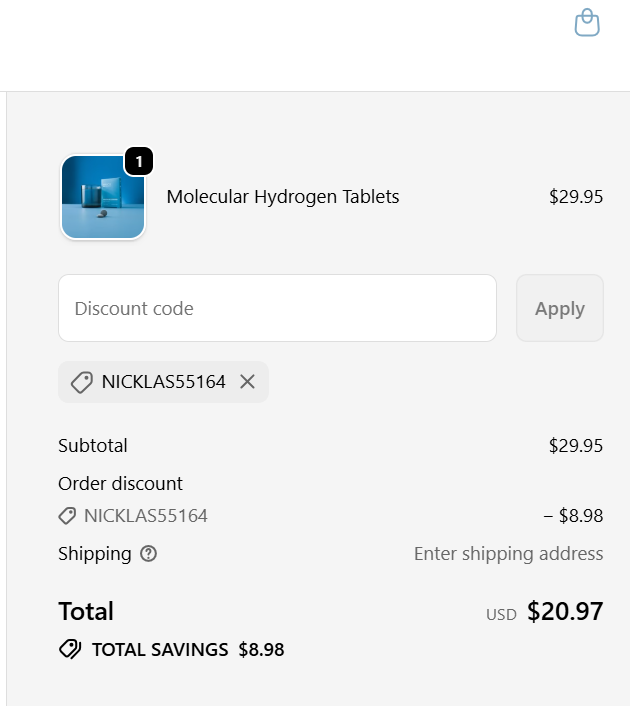Click the USD currency label
The height and width of the screenshot is (706, 630).
coord(501,614)
